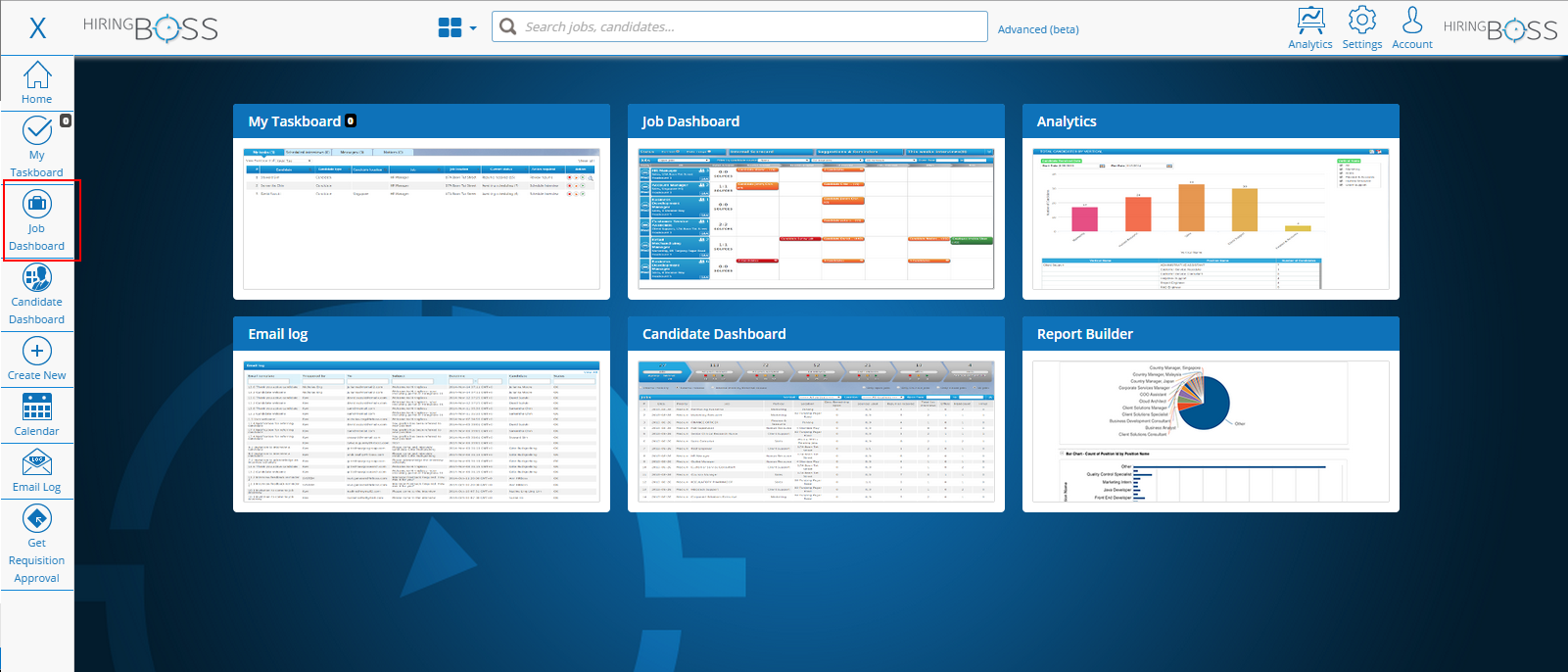The image size is (1568, 672).
Task: Click the HiringBoss logo at top right
Action: (x=1500, y=28)
